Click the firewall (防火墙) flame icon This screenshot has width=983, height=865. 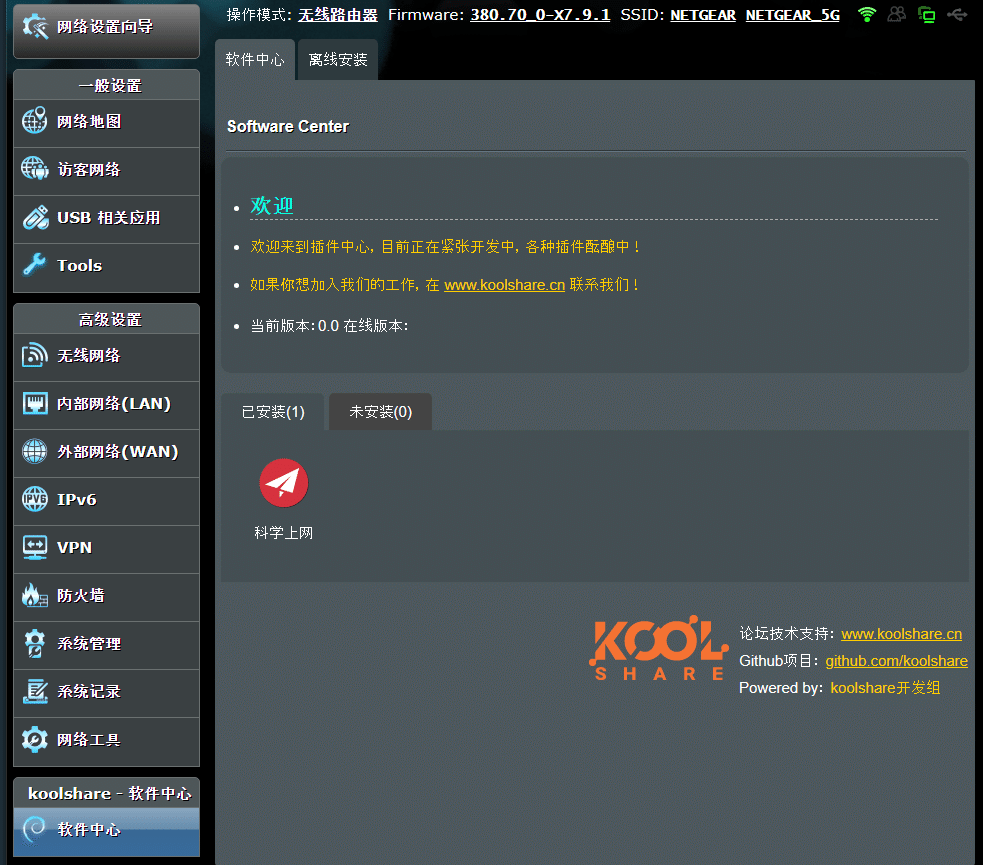pyautogui.click(x=34, y=595)
